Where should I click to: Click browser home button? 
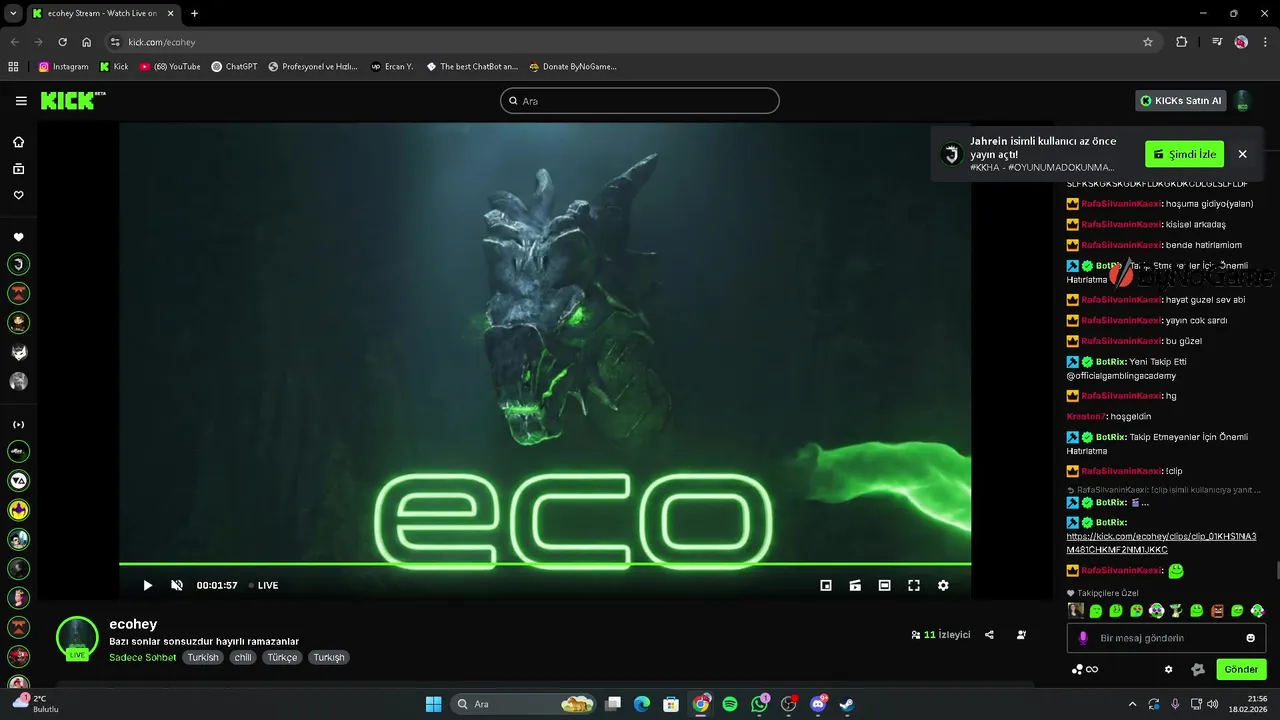coord(87,42)
